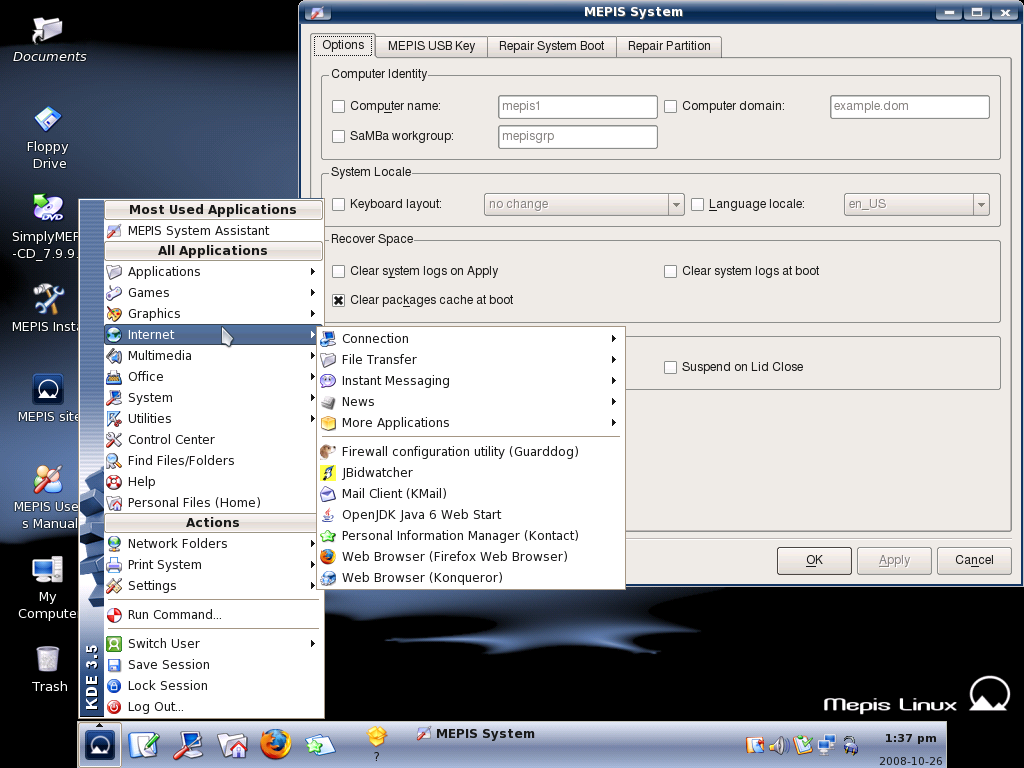Choose Run Command... from the KDE menu
Image resolution: width=1024 pixels, height=768 pixels.
pos(213,615)
